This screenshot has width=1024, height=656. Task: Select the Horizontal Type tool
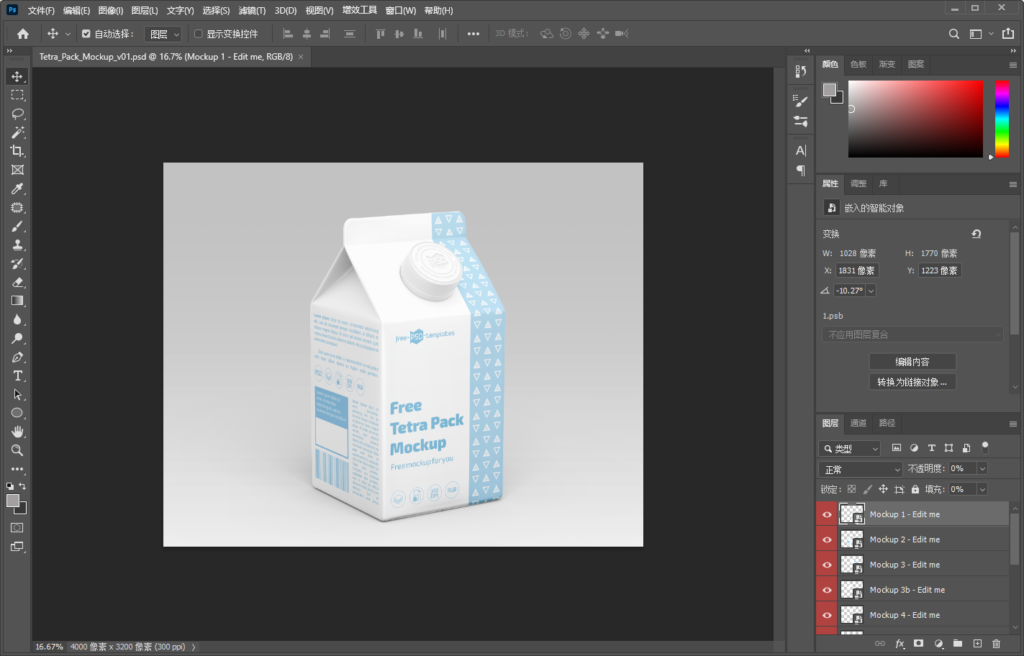point(17,376)
